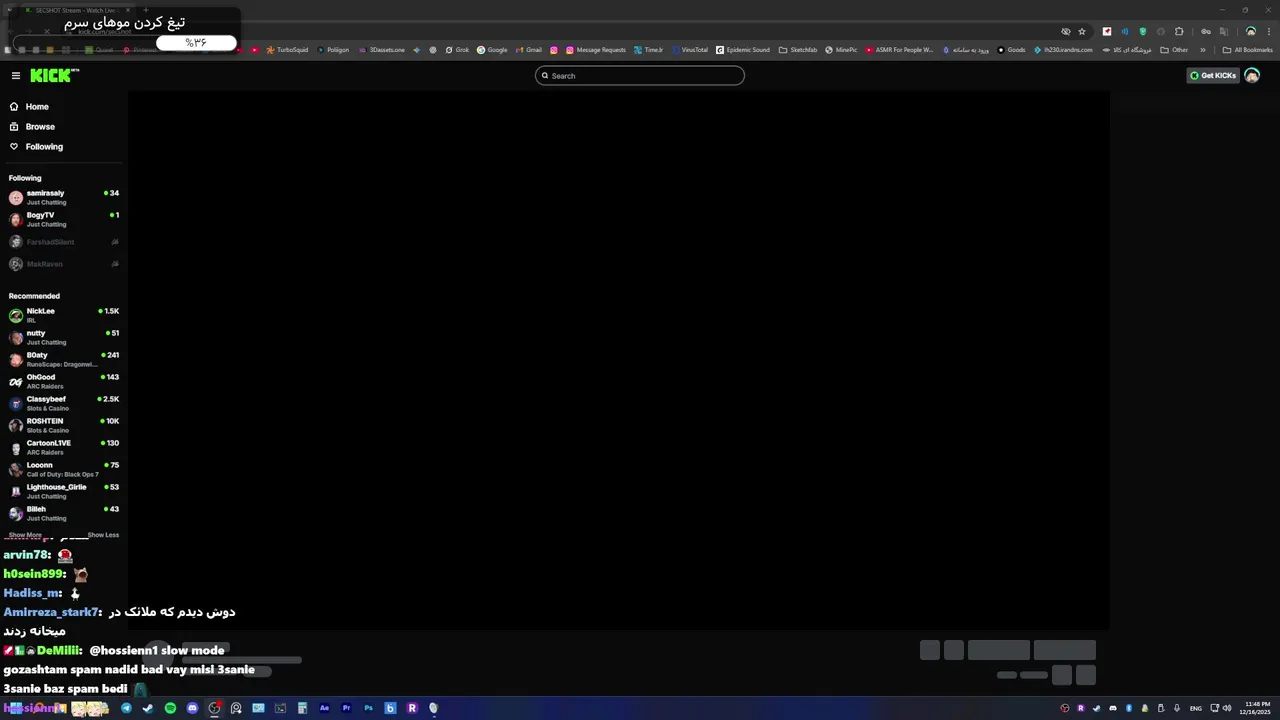
Task: Collapse recommended list with Show Less
Action: [103, 535]
